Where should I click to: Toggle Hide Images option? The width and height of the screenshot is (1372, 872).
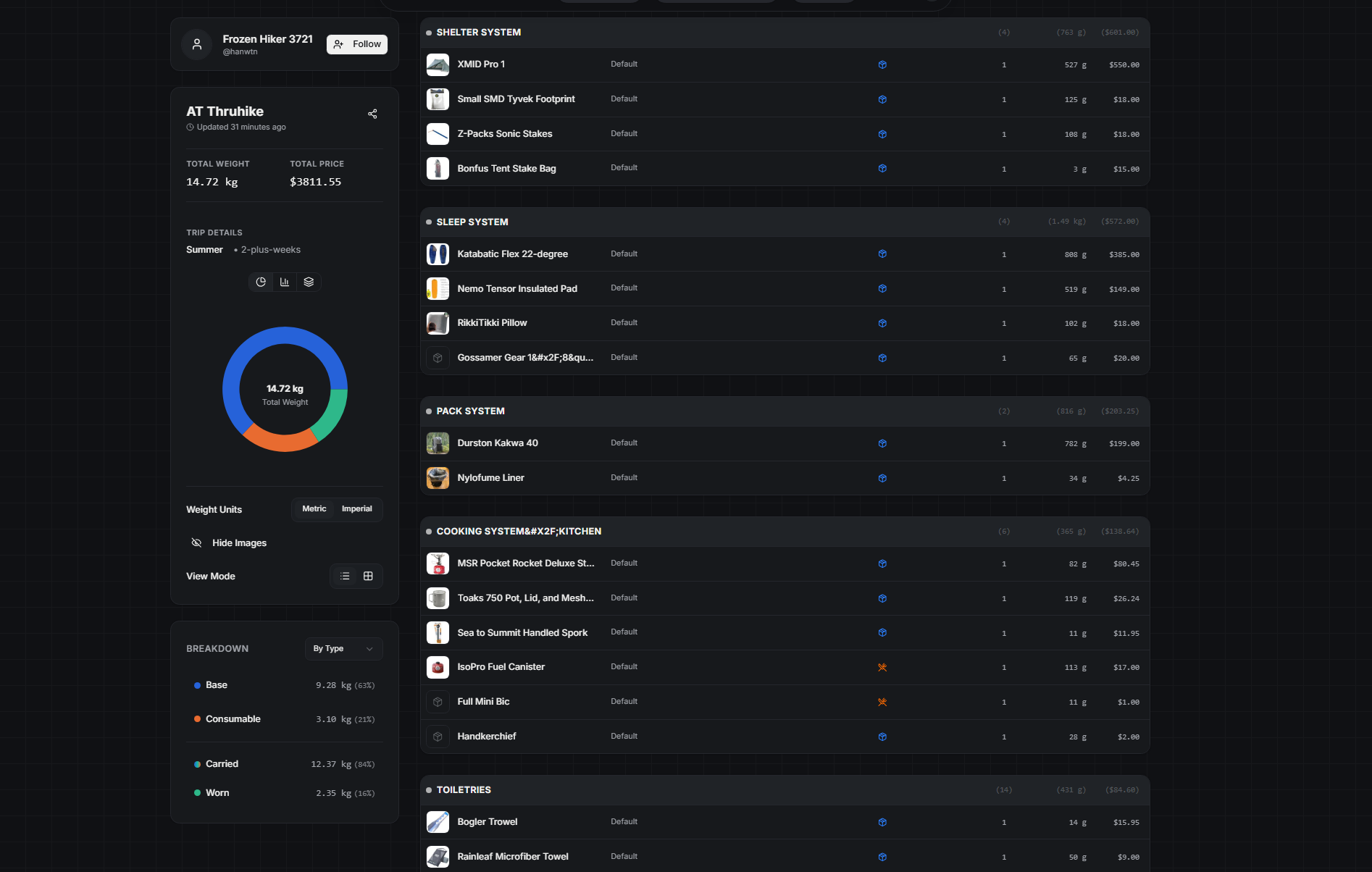(x=229, y=543)
